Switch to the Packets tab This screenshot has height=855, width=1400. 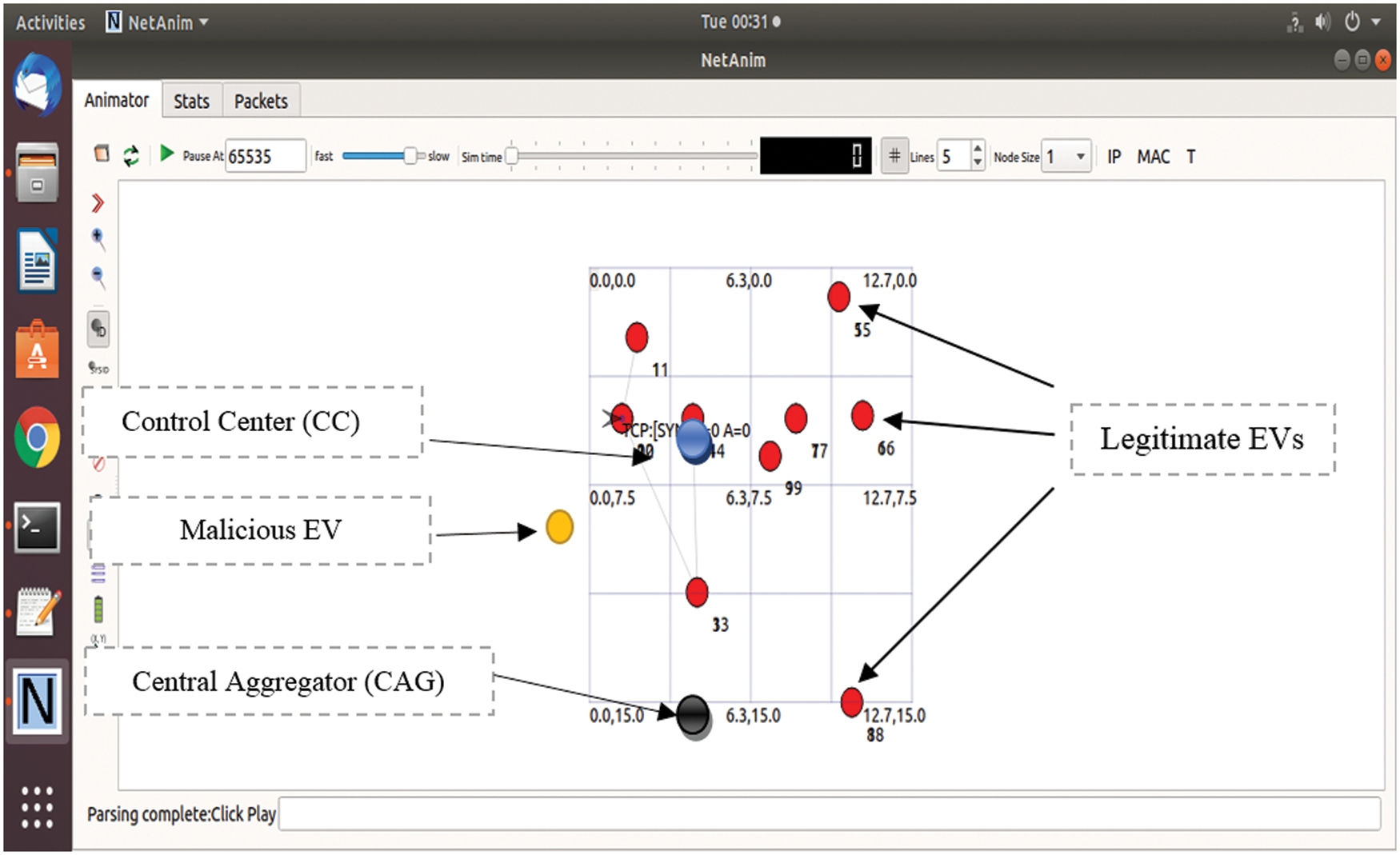pyautogui.click(x=261, y=101)
